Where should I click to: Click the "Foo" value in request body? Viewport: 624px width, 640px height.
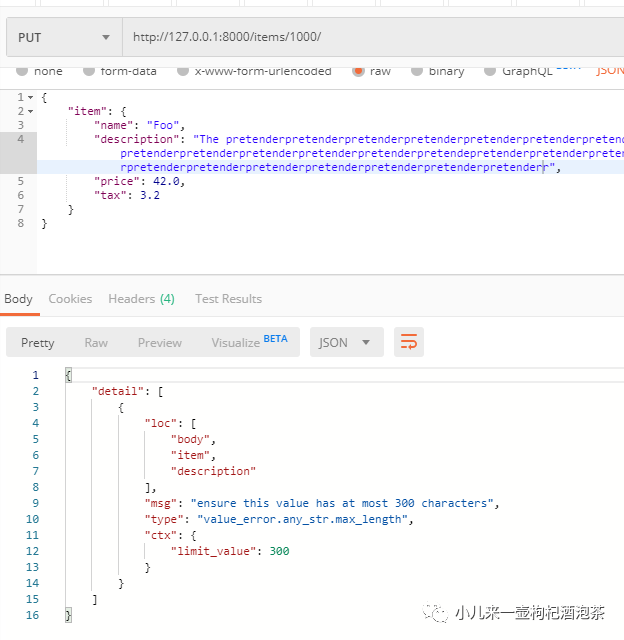coord(163,125)
